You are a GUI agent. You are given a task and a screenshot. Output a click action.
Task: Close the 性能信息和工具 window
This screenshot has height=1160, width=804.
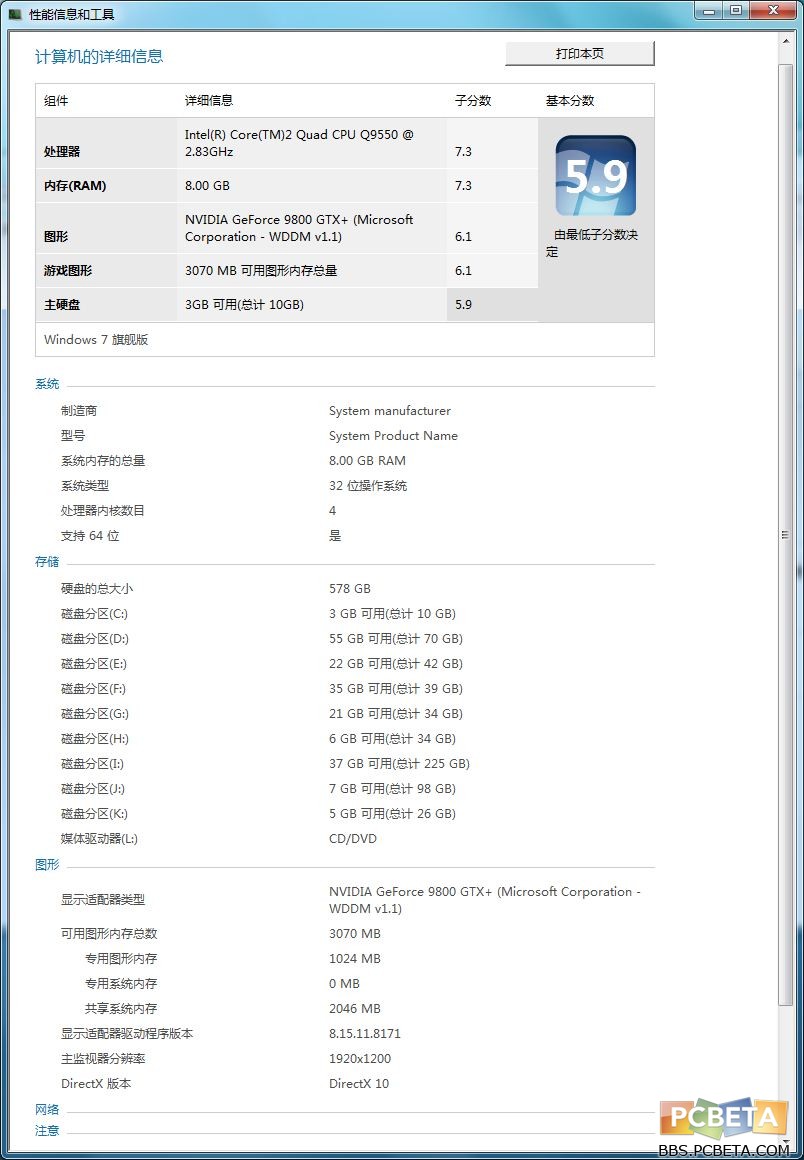pyautogui.click(x=774, y=10)
